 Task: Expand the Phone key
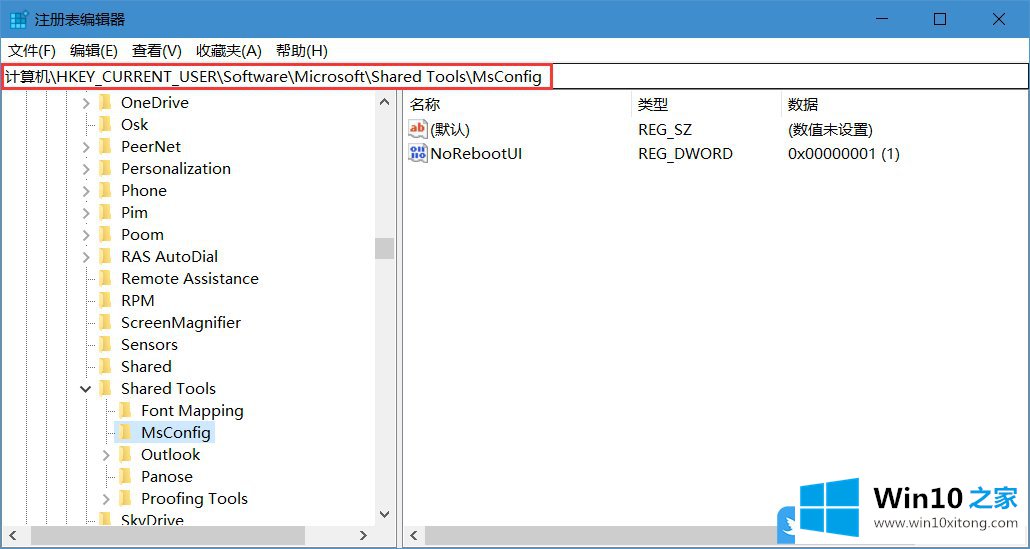[86, 191]
